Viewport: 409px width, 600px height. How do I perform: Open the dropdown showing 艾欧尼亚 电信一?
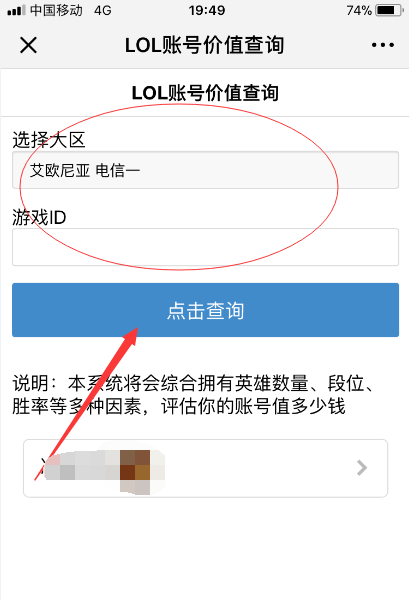click(x=205, y=170)
